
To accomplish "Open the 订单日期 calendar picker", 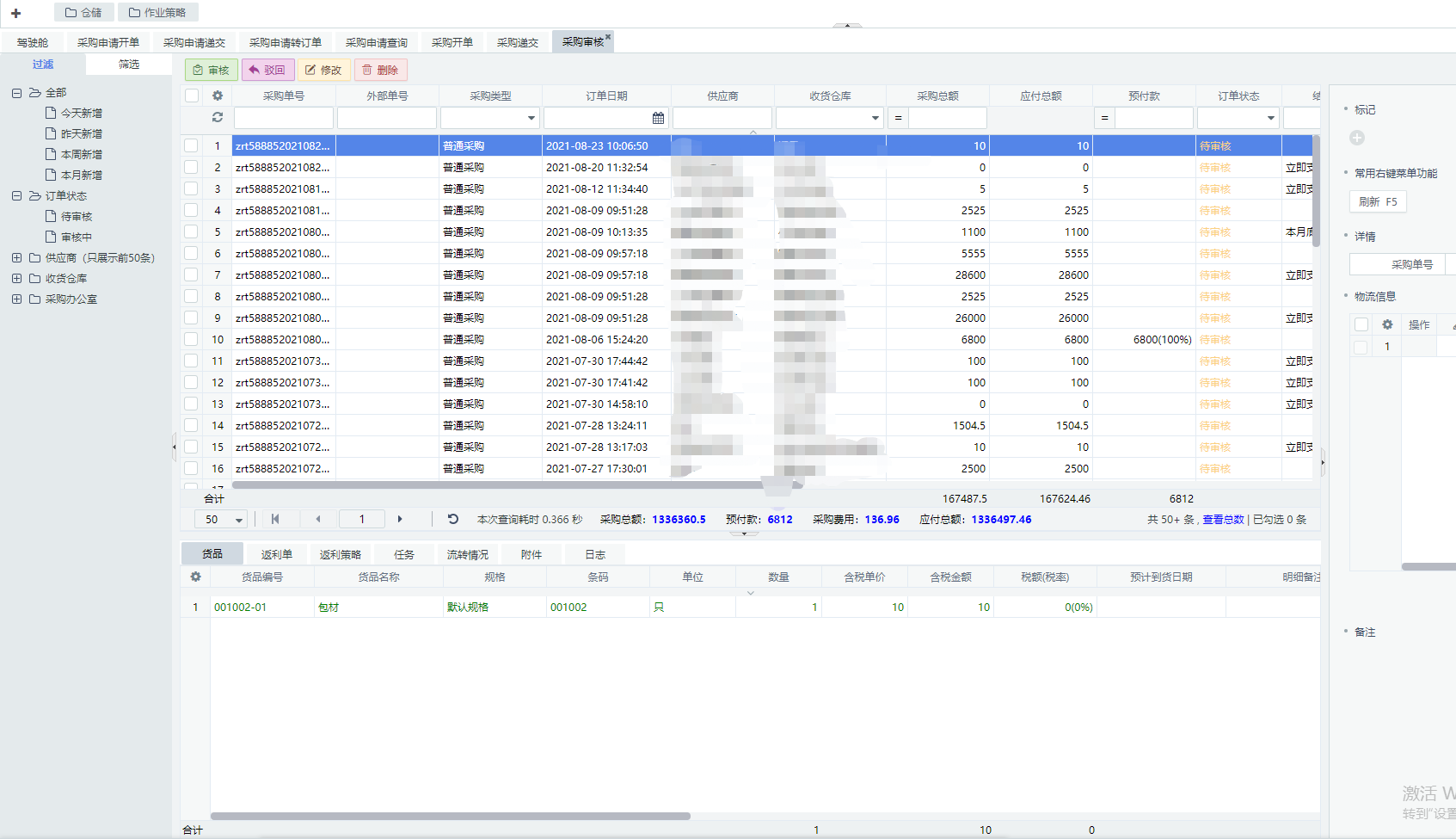I will click(658, 118).
